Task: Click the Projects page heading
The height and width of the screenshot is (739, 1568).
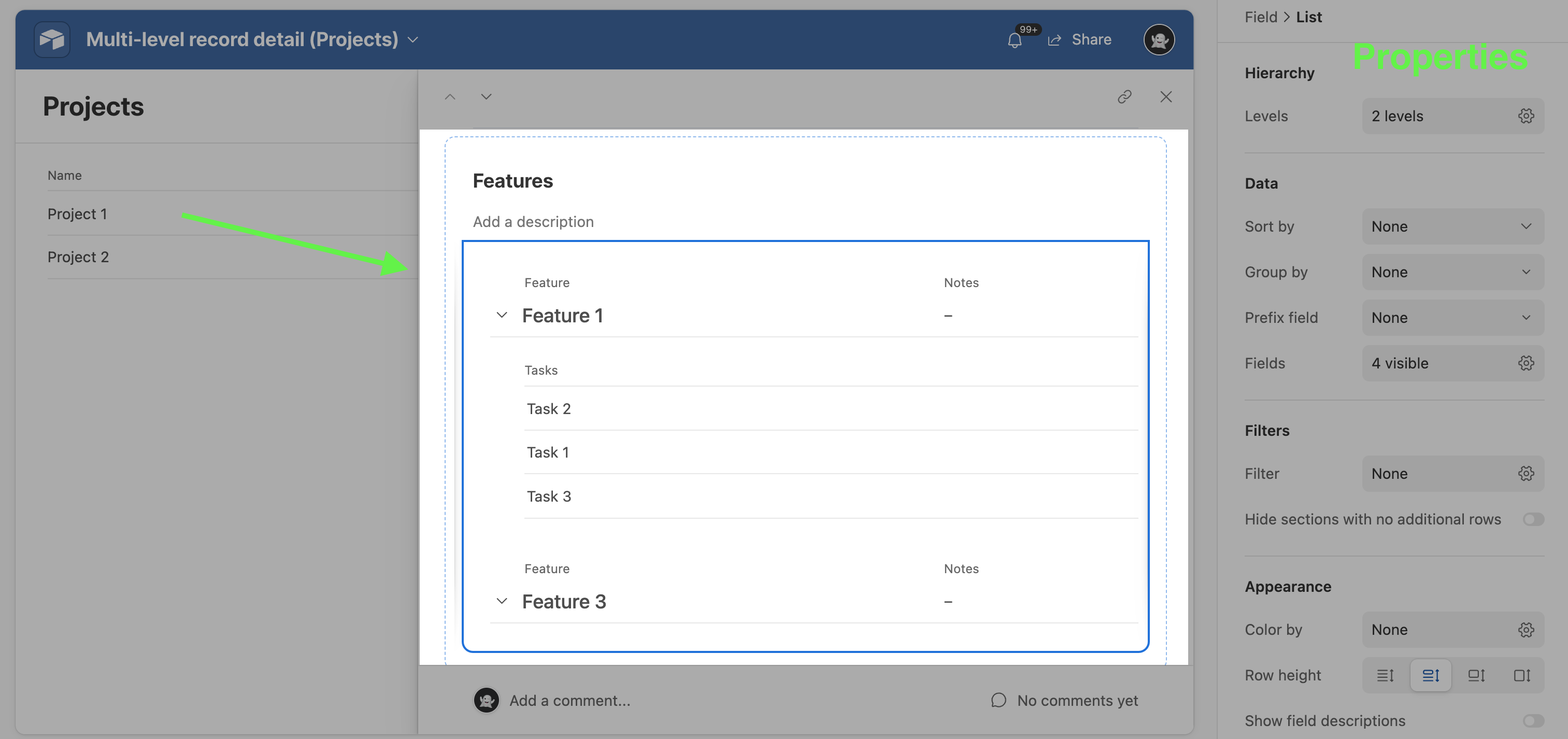Action: 93,107
